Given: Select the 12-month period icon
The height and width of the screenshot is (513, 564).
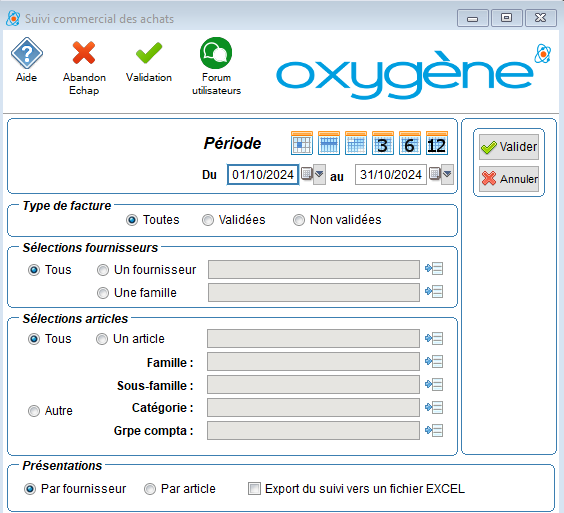Looking at the screenshot, I should click(x=437, y=143).
